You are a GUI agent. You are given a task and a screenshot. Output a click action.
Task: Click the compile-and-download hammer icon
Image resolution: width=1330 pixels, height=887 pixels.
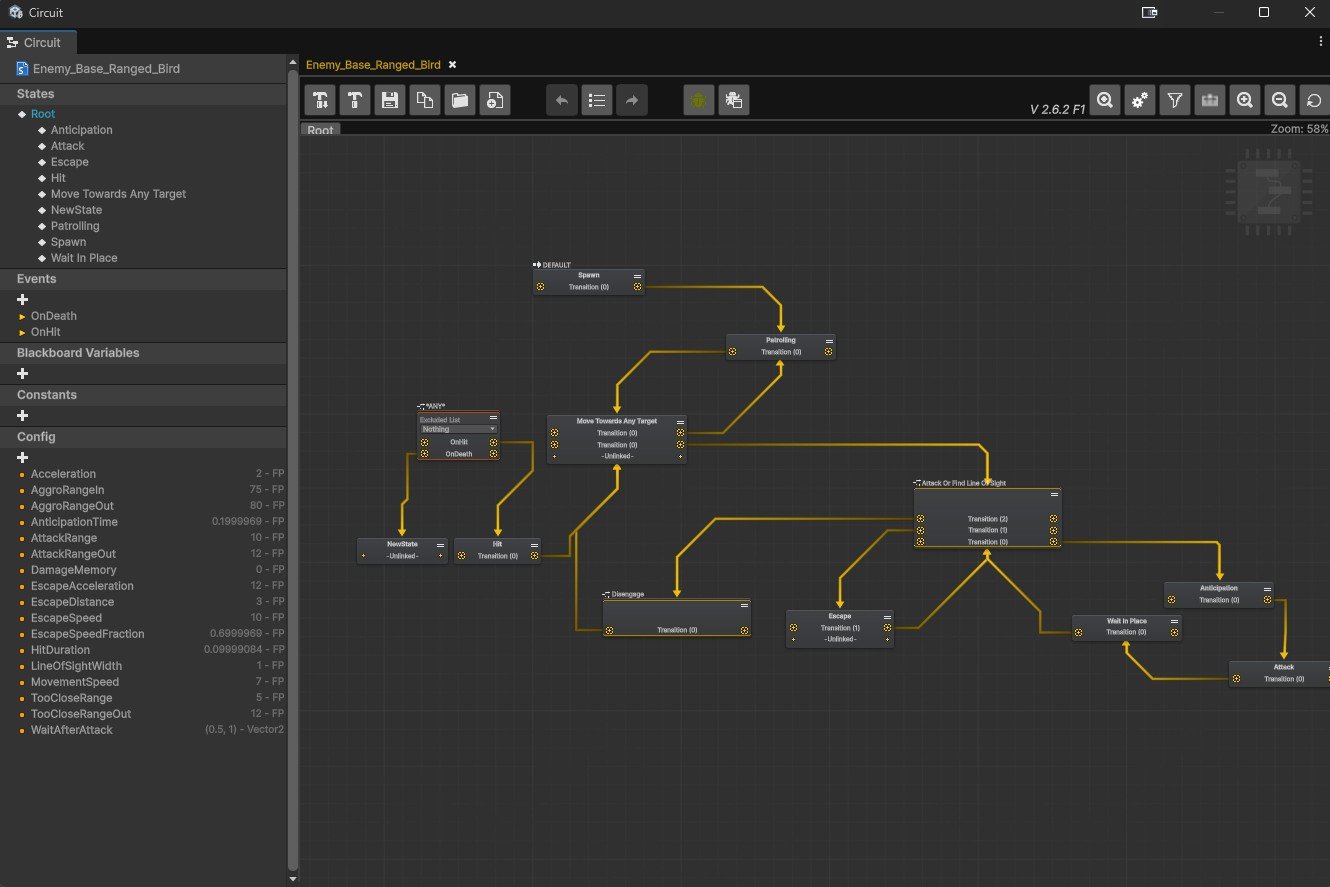321,100
